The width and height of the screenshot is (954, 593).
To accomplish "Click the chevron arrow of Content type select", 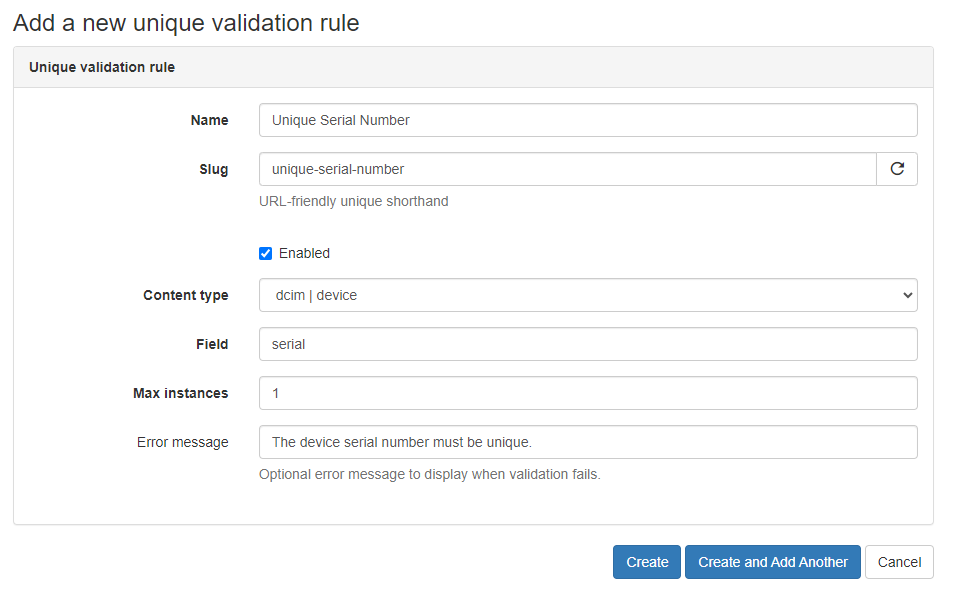I will [x=907, y=295].
